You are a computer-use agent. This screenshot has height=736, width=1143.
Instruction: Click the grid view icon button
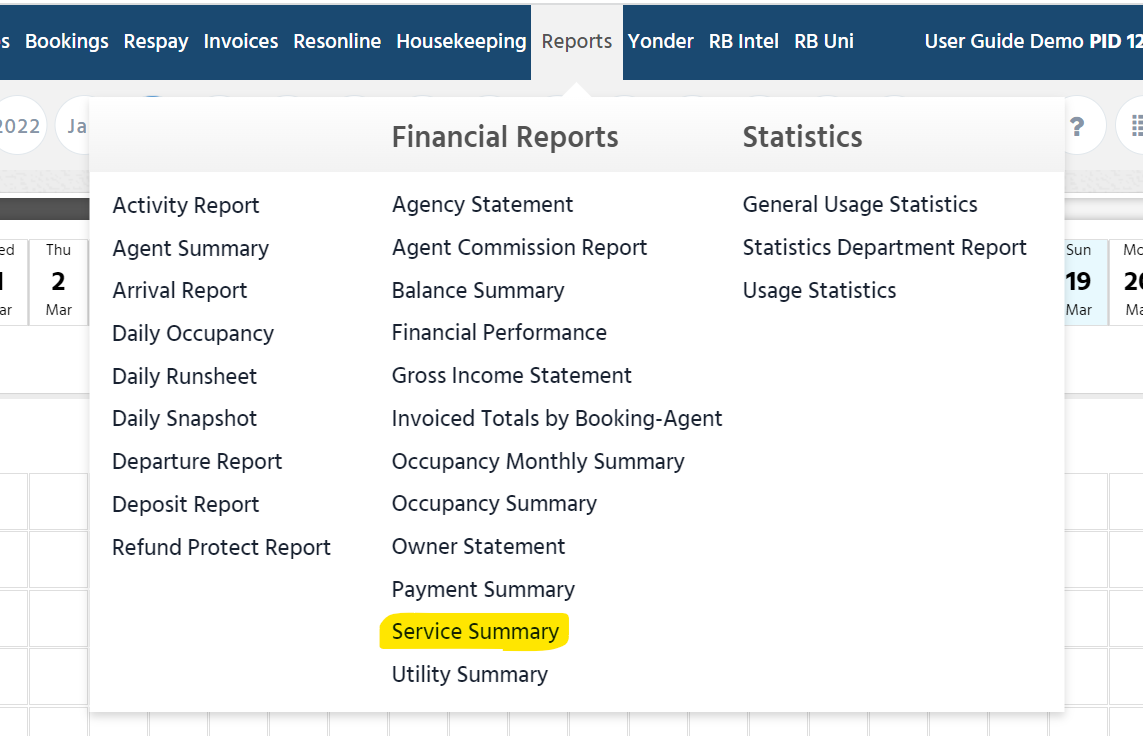click(1134, 127)
